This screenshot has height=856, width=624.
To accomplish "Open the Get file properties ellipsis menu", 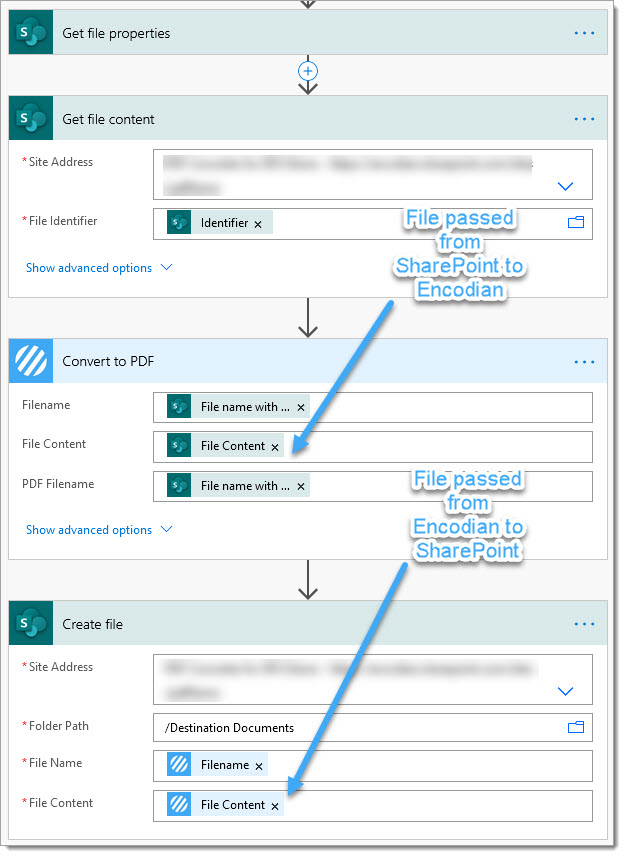I will 584,33.
